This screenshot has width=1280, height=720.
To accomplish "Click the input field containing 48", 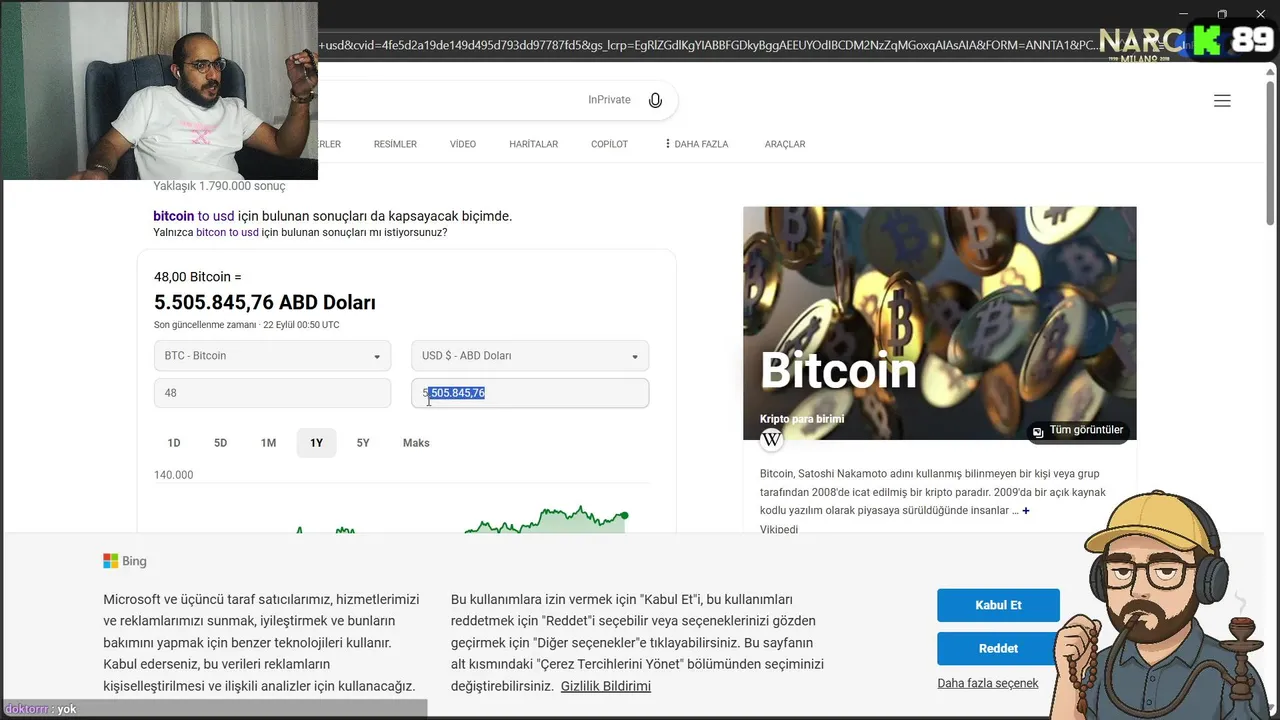I will pos(272,393).
